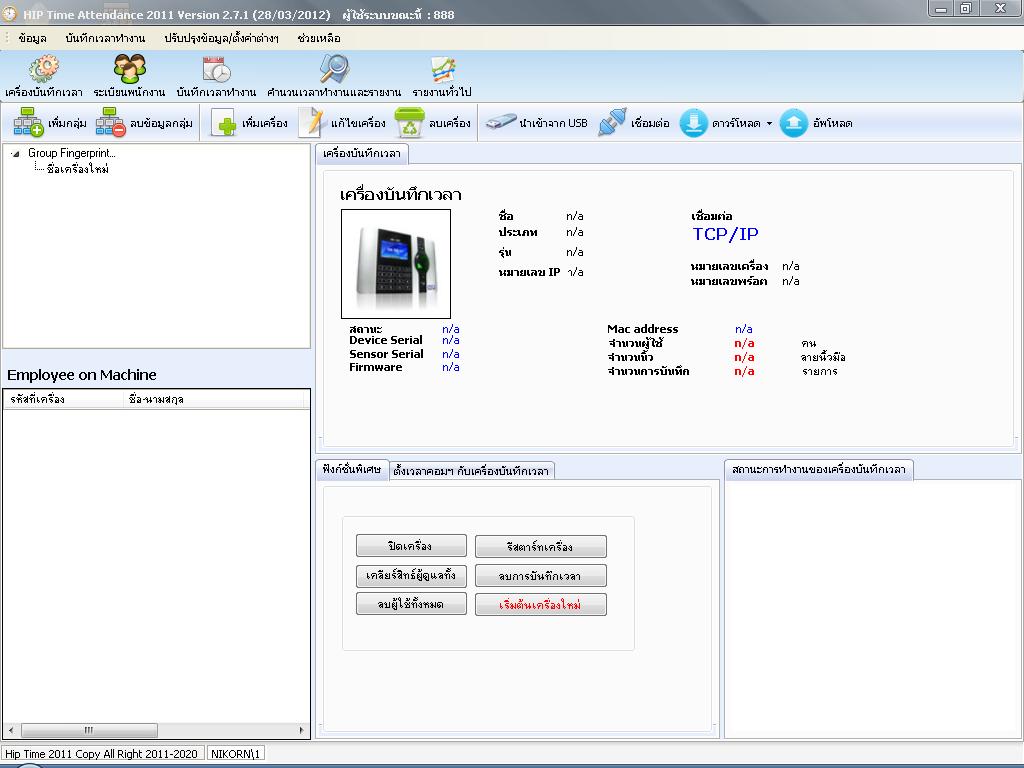Screen dimensions: 1024x768
Task: Click the อัพโหลด blue upload icon
Action: tap(794, 123)
